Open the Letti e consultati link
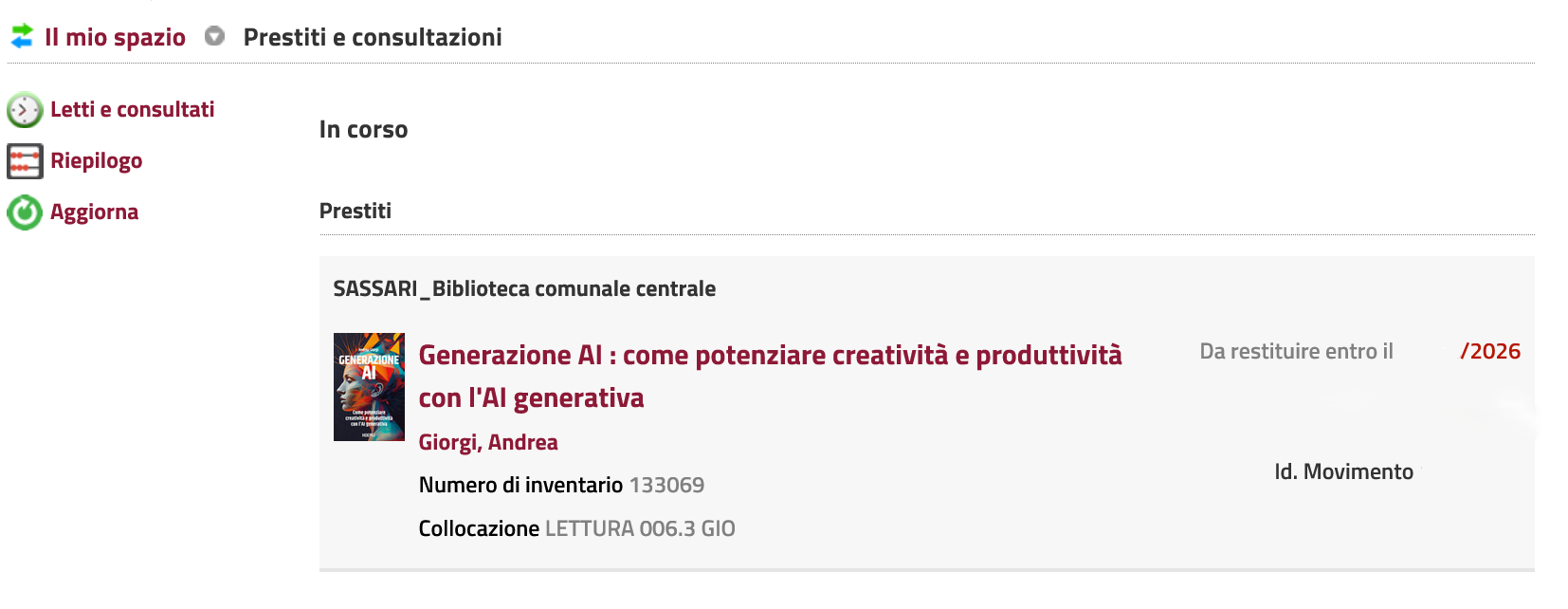The width and height of the screenshot is (1568, 609). pyautogui.click(x=132, y=109)
